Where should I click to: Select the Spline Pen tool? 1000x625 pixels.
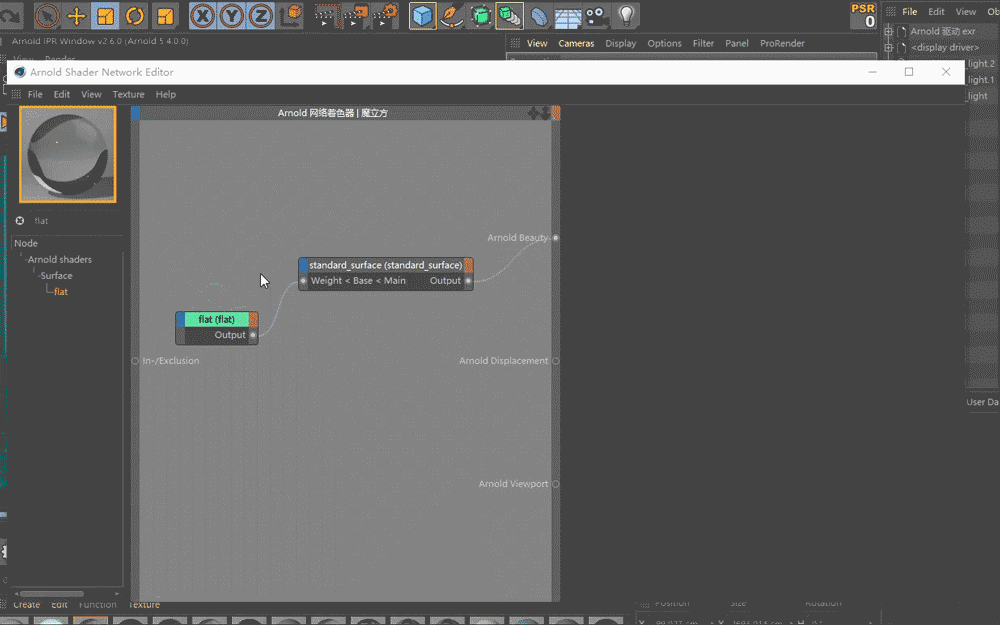[x=451, y=15]
